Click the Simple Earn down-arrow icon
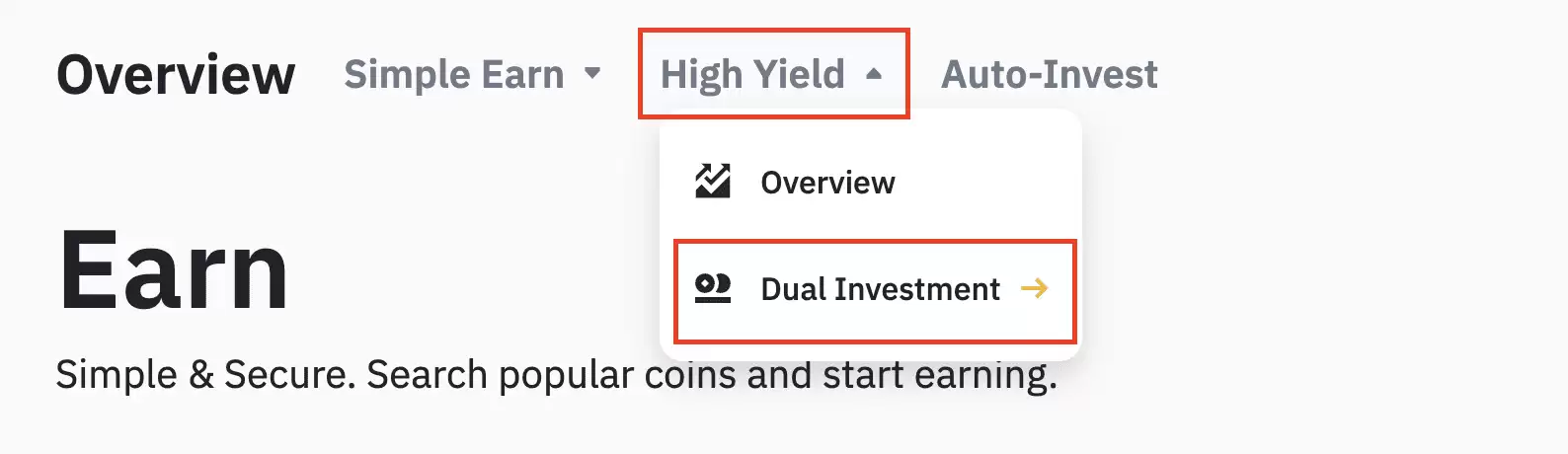The height and width of the screenshot is (454, 1568). tap(592, 73)
